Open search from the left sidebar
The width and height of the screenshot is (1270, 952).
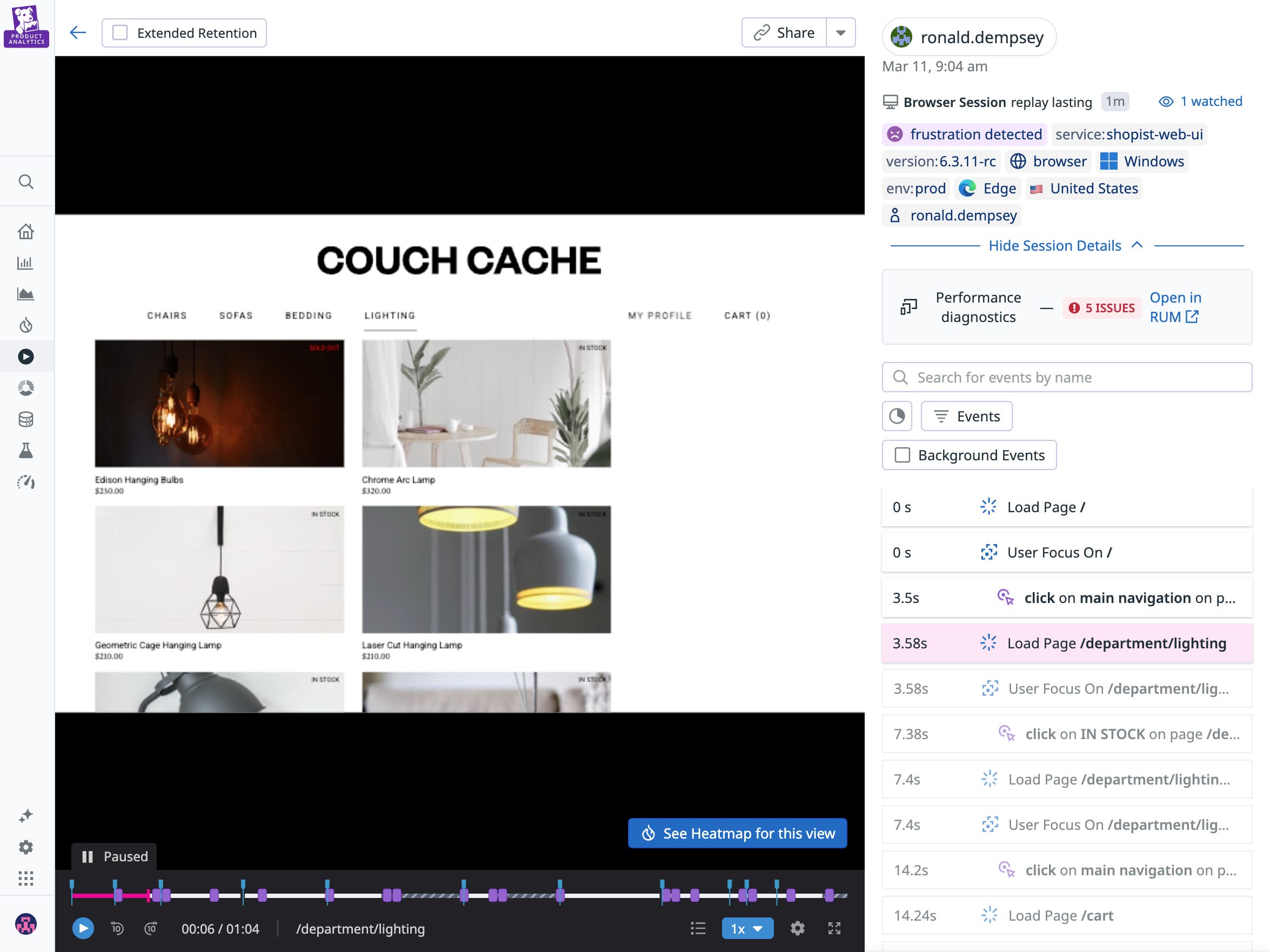tap(26, 182)
